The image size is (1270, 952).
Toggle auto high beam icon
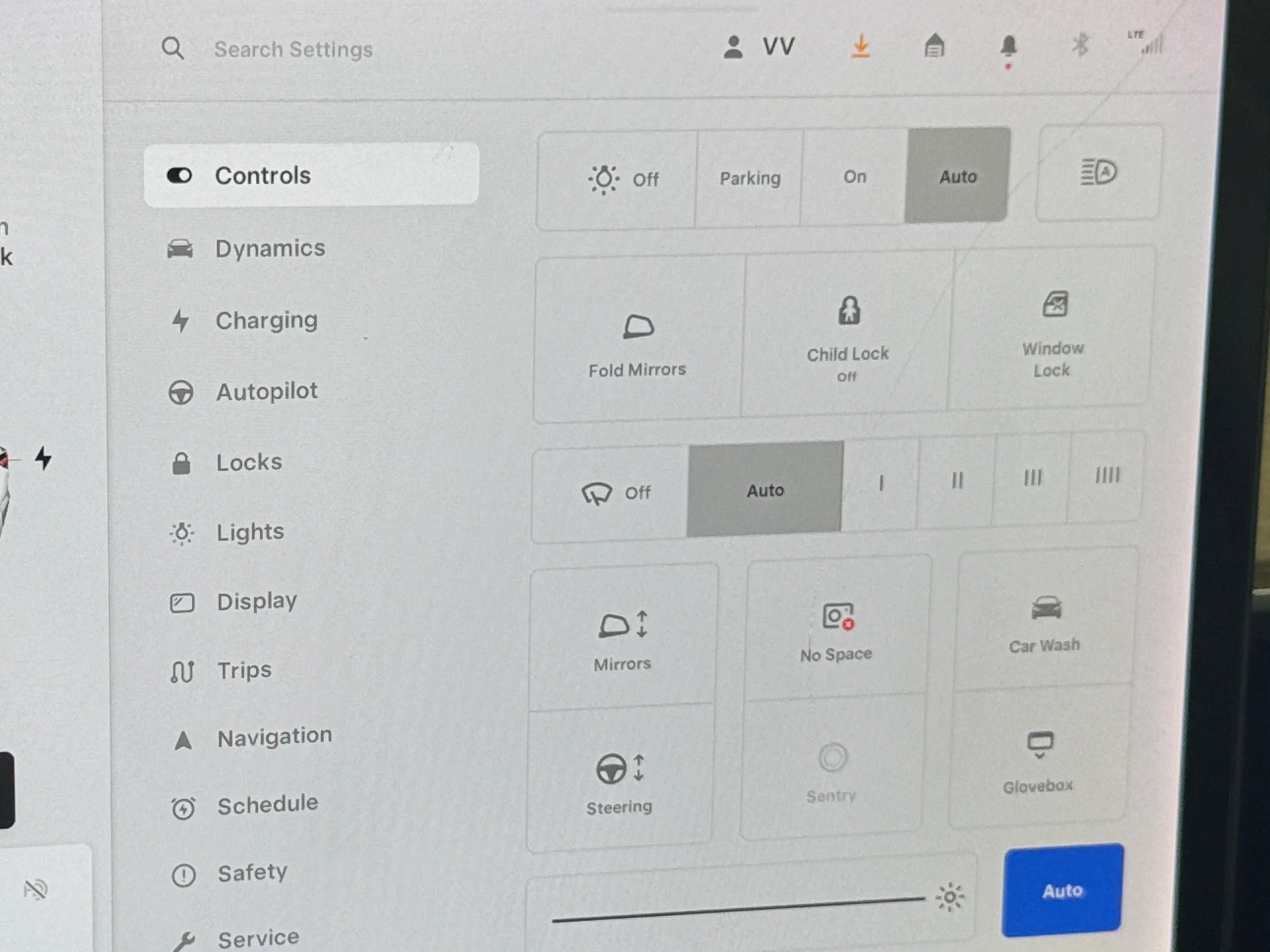(x=1099, y=172)
